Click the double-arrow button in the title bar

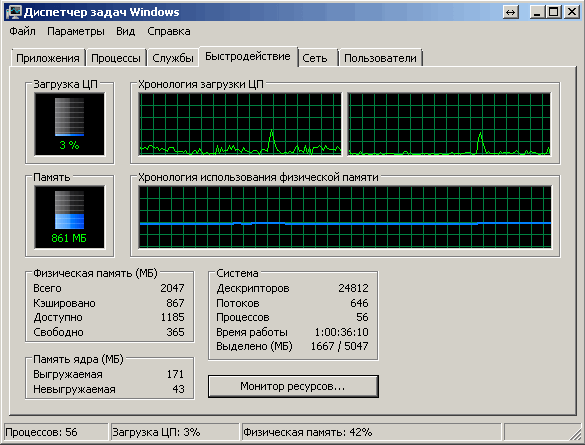pyautogui.click(x=511, y=12)
